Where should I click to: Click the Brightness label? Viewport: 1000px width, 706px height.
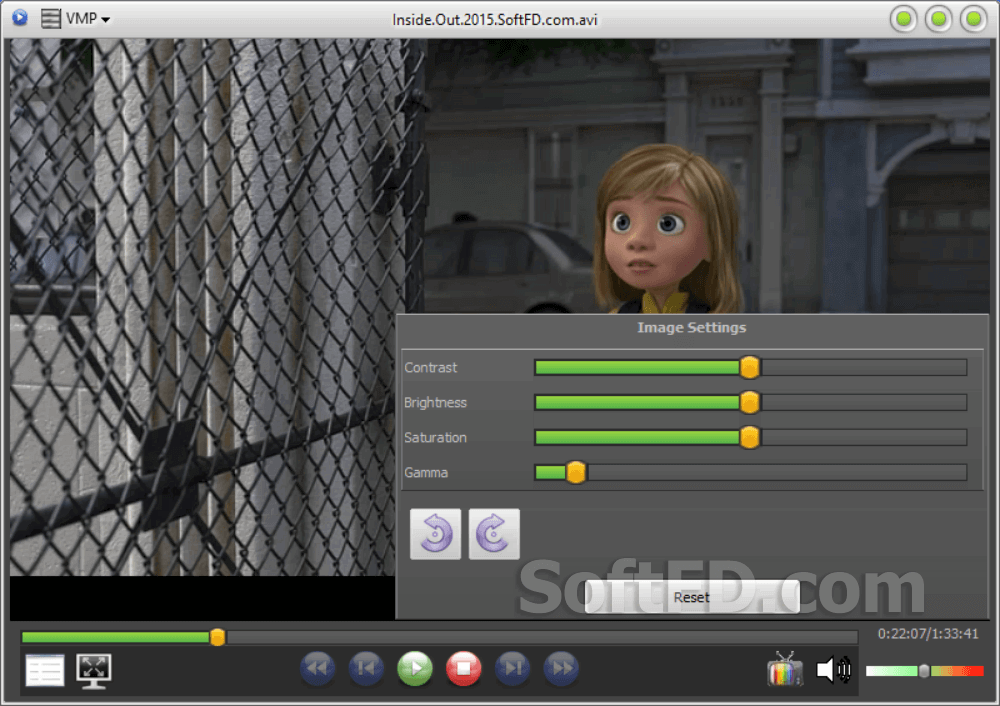pos(436,402)
